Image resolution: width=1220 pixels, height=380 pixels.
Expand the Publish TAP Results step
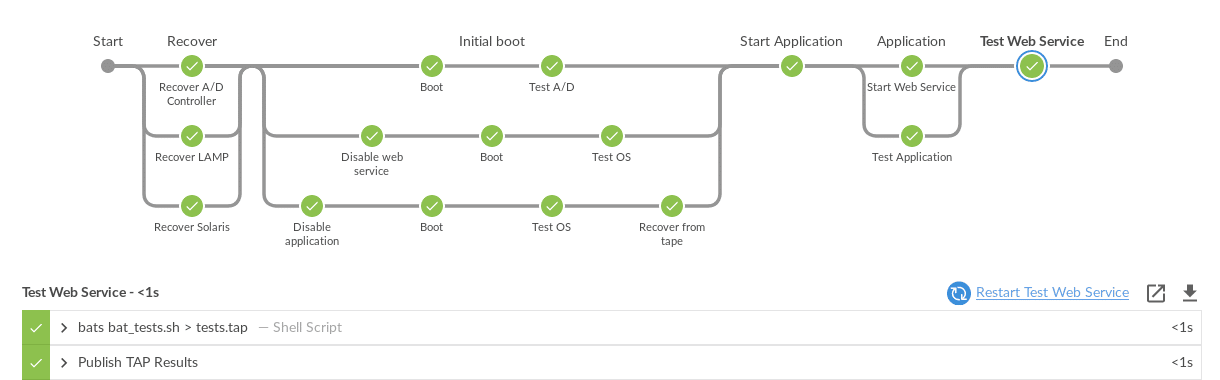coord(64,362)
